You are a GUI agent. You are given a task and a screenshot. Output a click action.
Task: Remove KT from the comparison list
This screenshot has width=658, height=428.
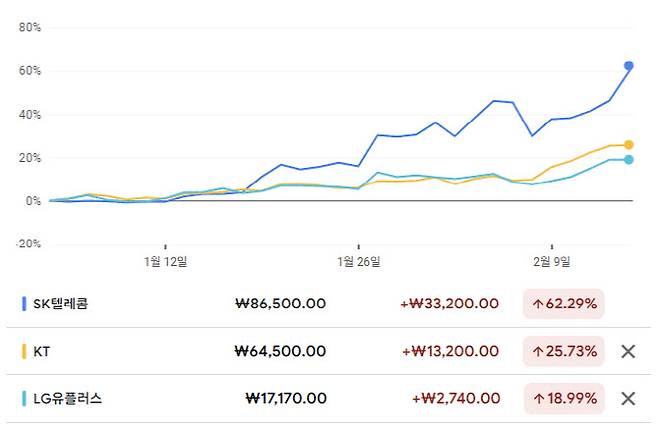[628, 351]
